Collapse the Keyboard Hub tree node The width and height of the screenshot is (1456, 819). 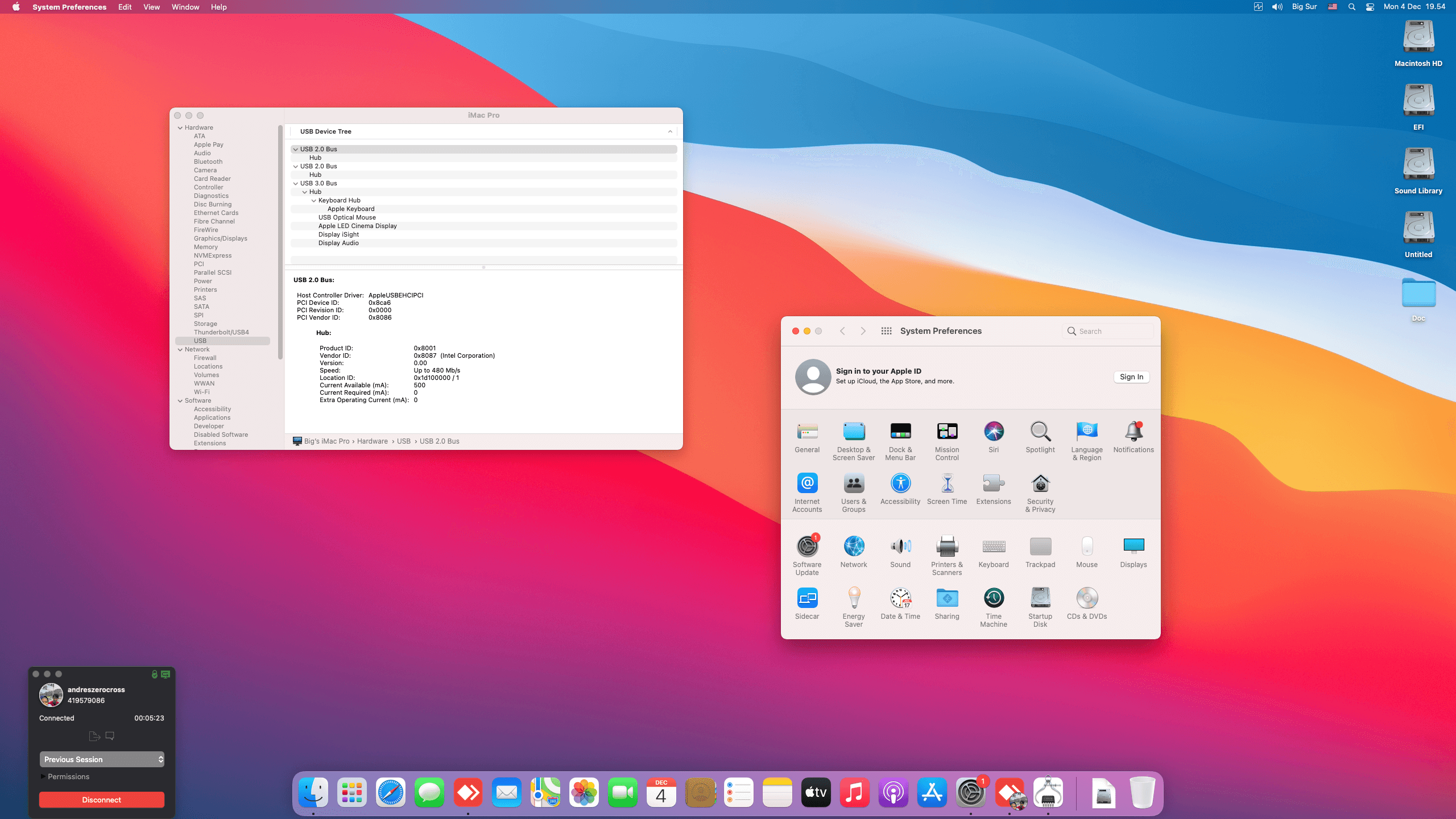[314, 200]
